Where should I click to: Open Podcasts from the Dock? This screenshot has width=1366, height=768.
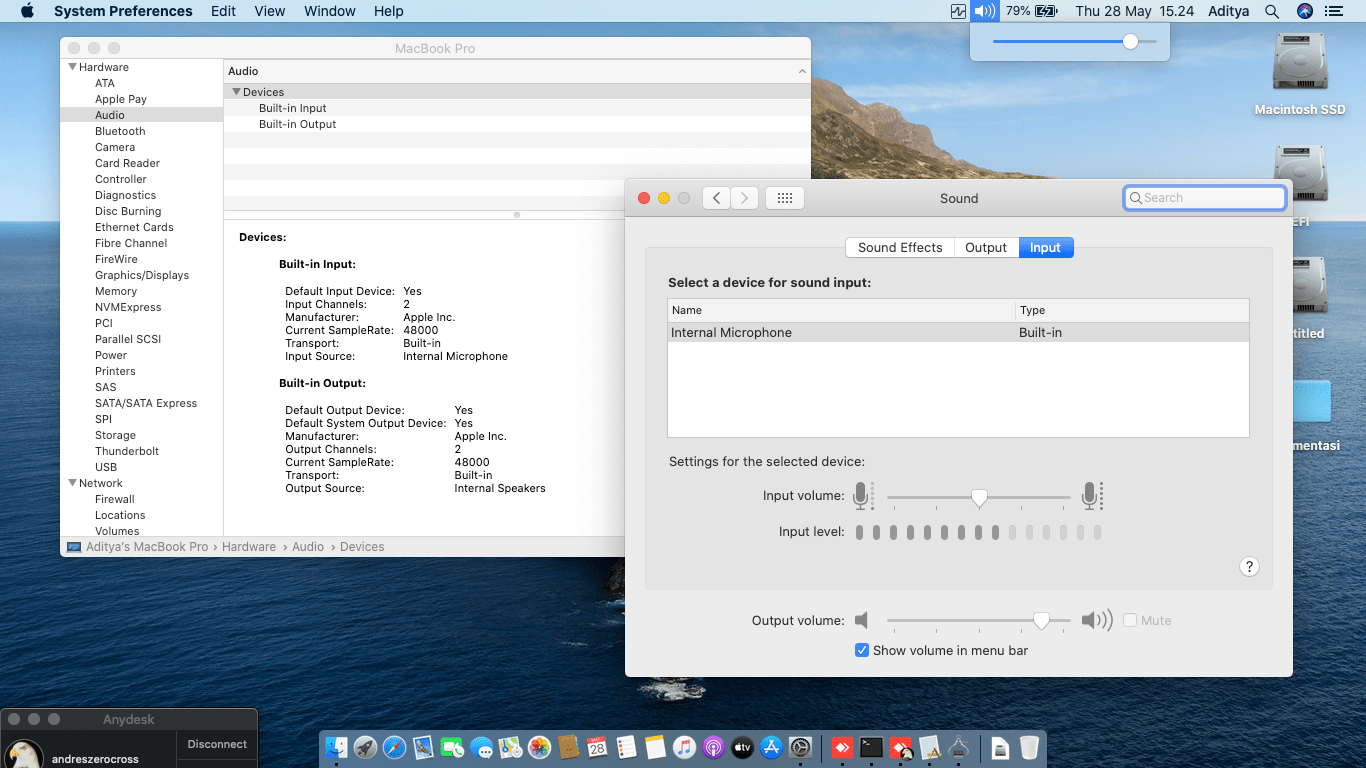pyautogui.click(x=713, y=747)
